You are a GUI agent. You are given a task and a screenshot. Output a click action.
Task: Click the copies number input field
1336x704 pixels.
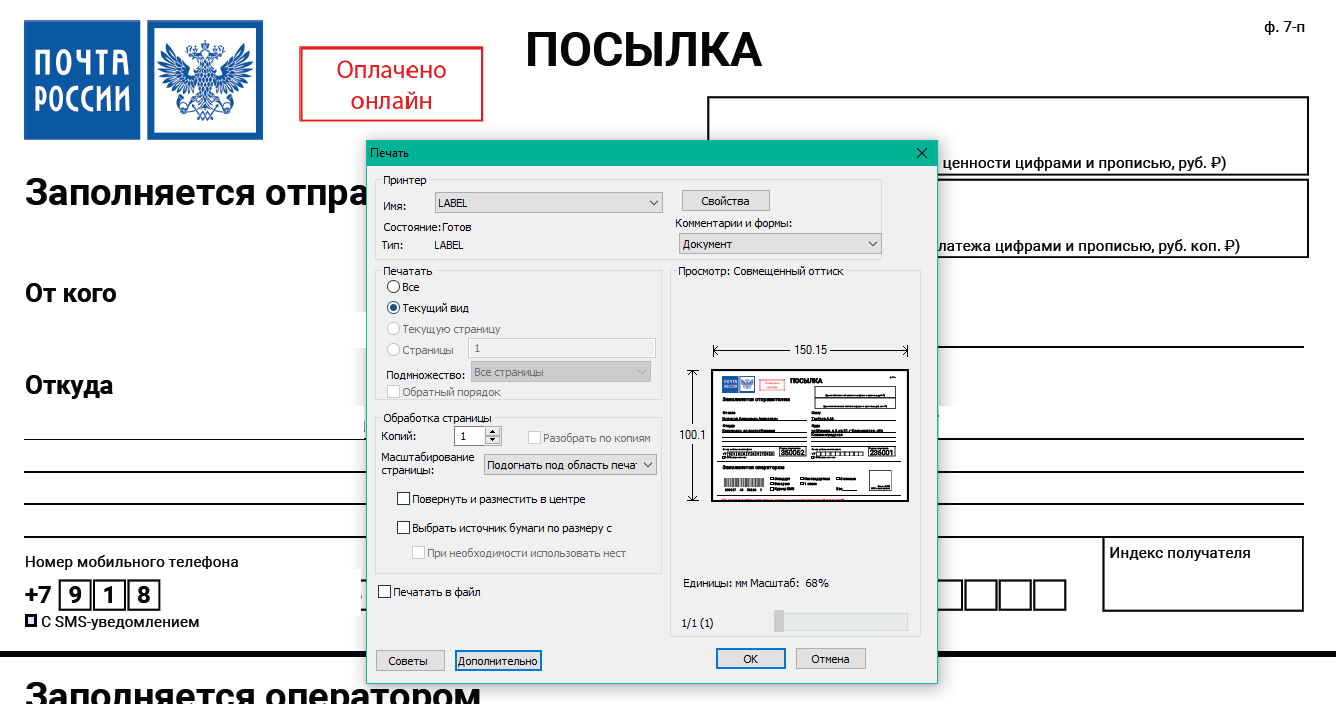469,437
